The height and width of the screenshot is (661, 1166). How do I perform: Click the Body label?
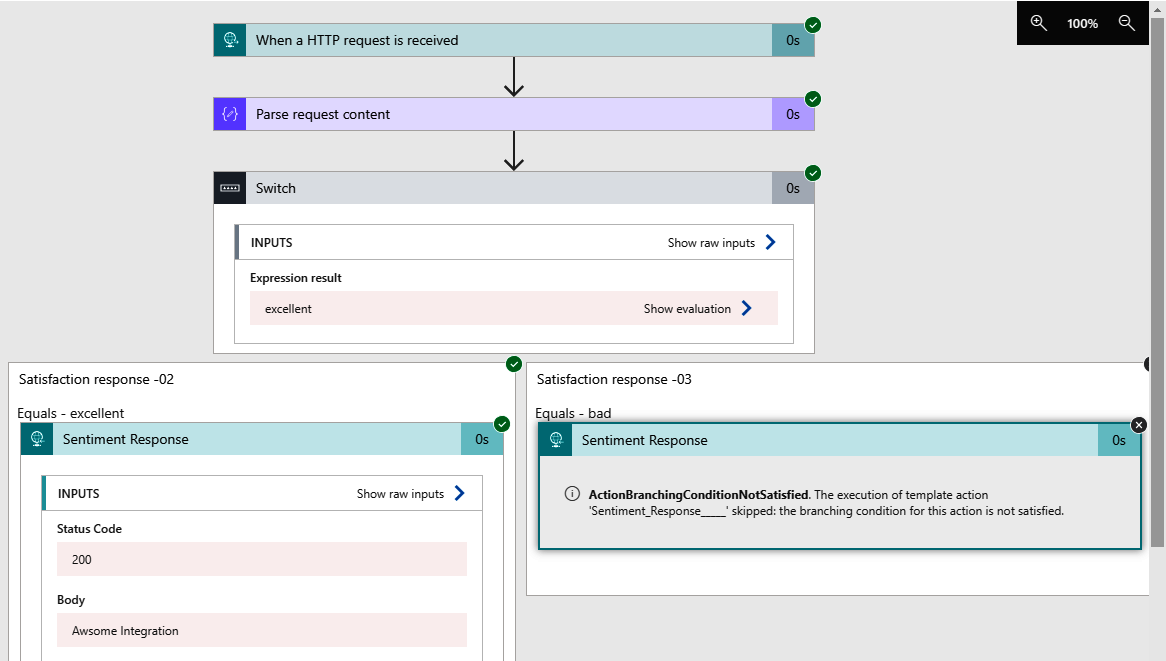[71, 599]
